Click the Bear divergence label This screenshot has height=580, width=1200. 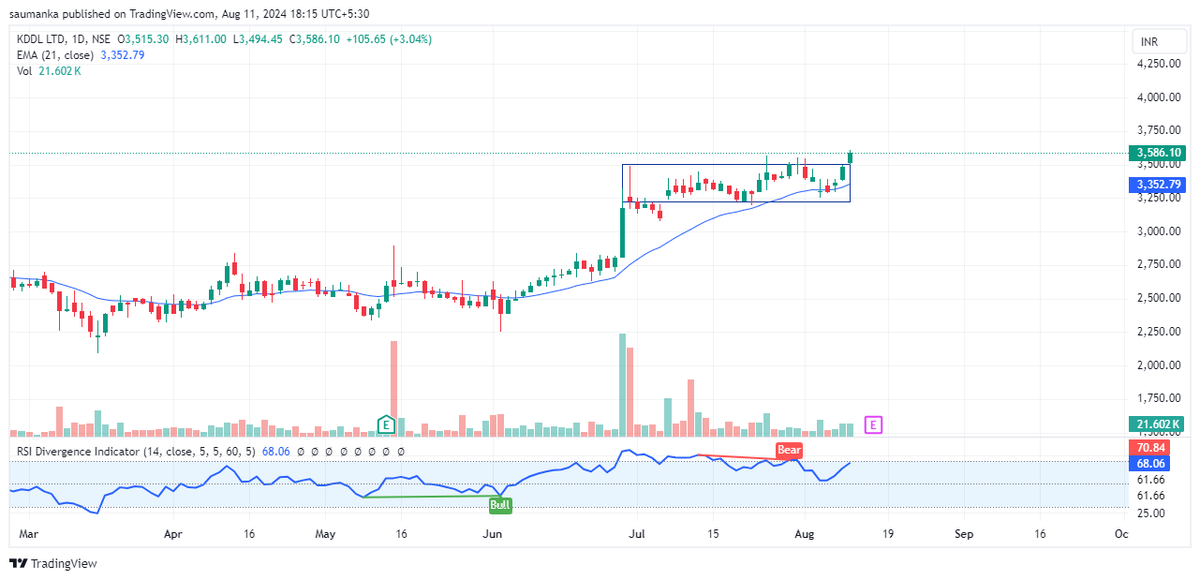tap(790, 451)
